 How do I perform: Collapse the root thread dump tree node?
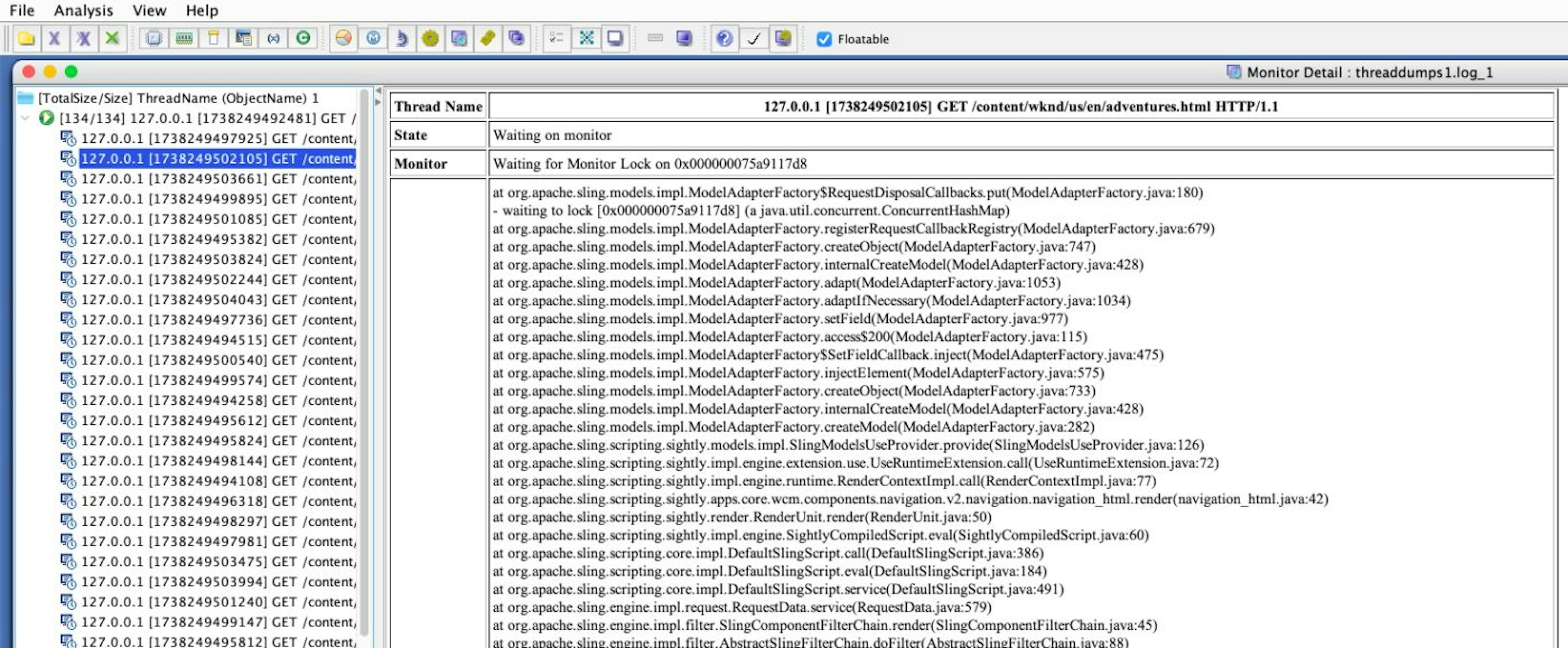(24, 118)
